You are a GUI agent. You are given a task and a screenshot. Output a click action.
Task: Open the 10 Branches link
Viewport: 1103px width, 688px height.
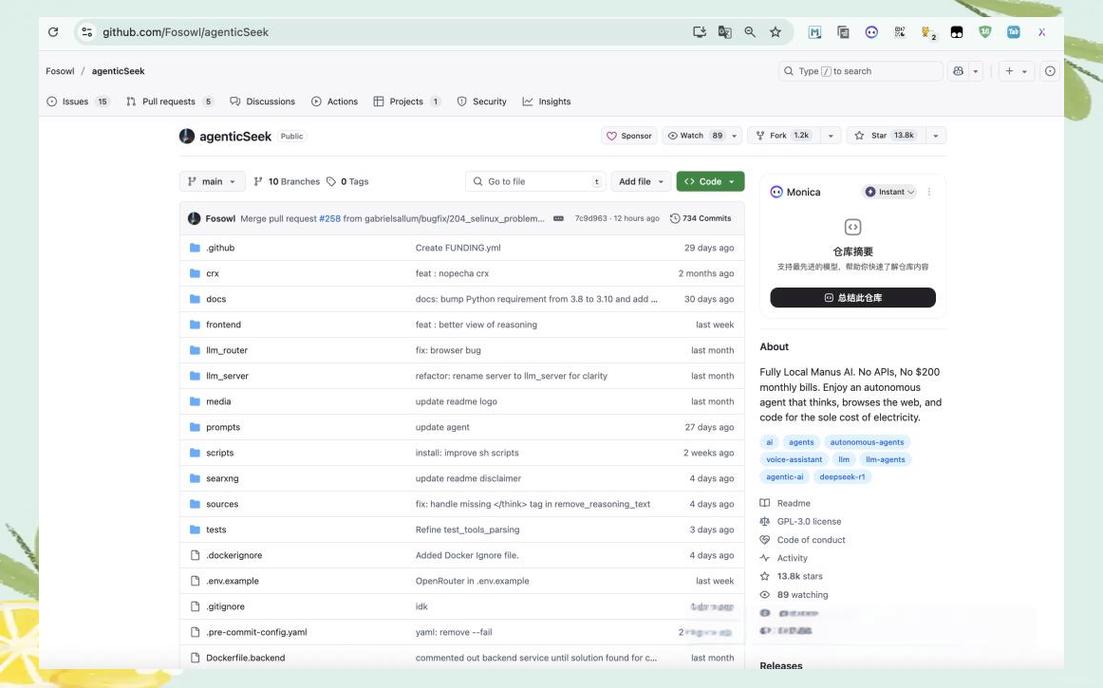[287, 181]
